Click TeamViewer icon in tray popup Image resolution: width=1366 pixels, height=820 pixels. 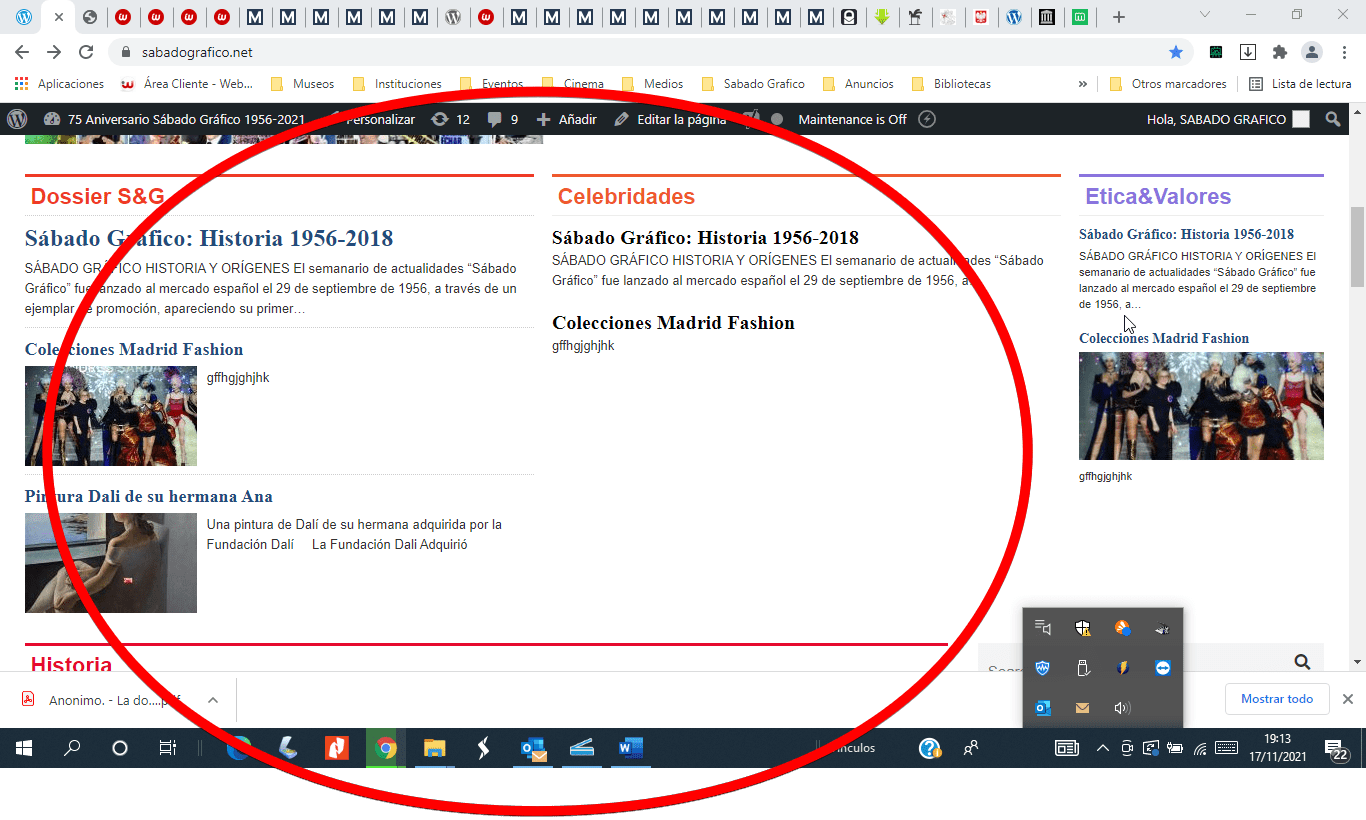pos(1162,668)
